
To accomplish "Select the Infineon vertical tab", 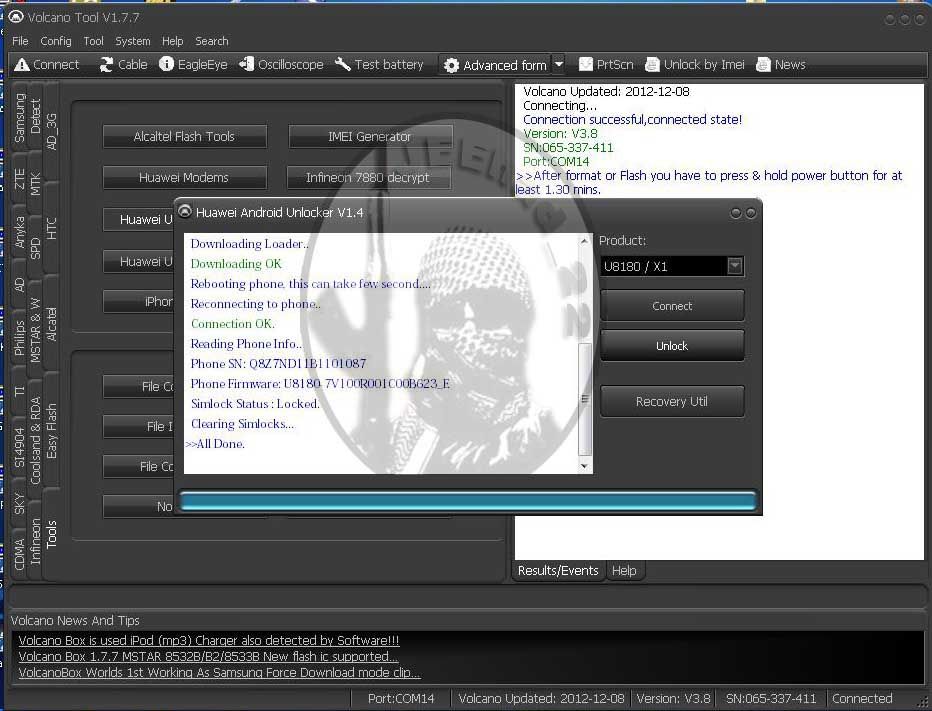I will (x=36, y=541).
